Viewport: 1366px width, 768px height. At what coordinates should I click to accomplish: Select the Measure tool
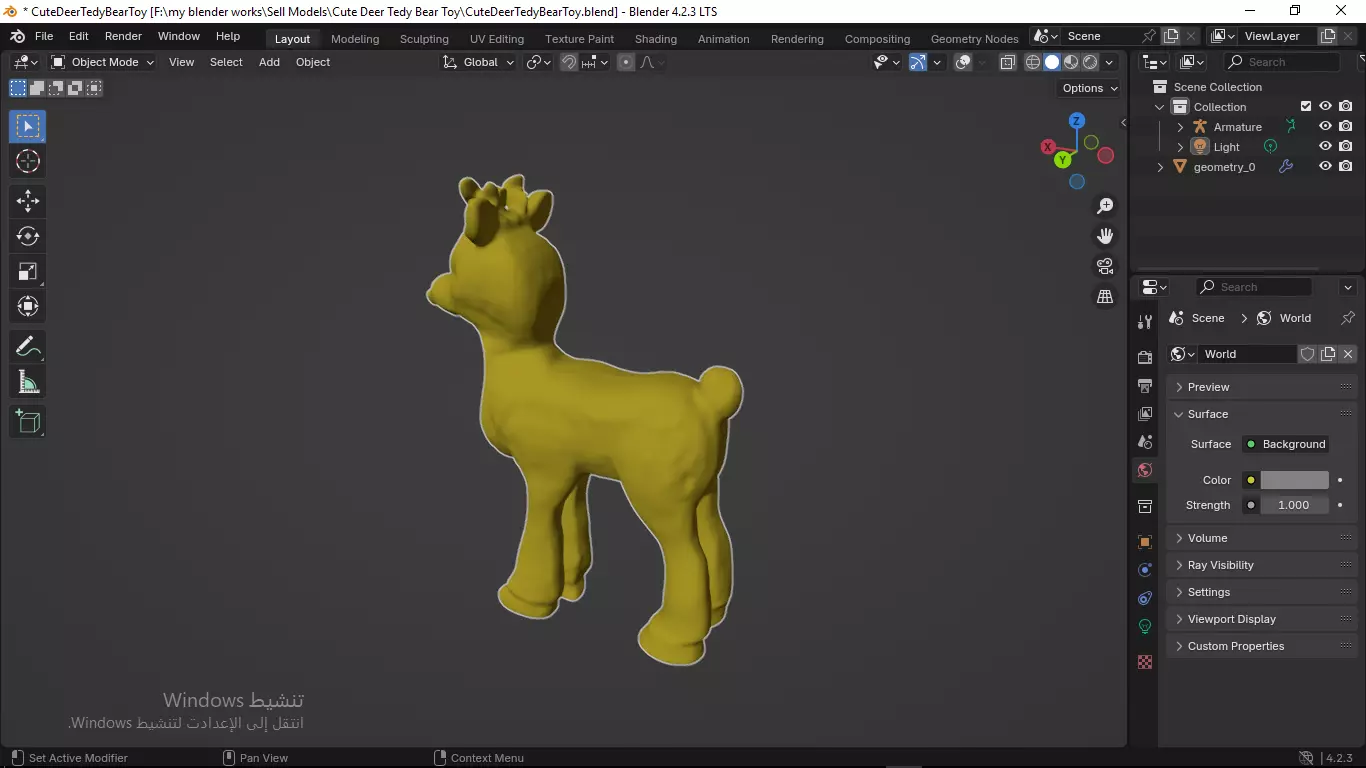[x=28, y=382]
